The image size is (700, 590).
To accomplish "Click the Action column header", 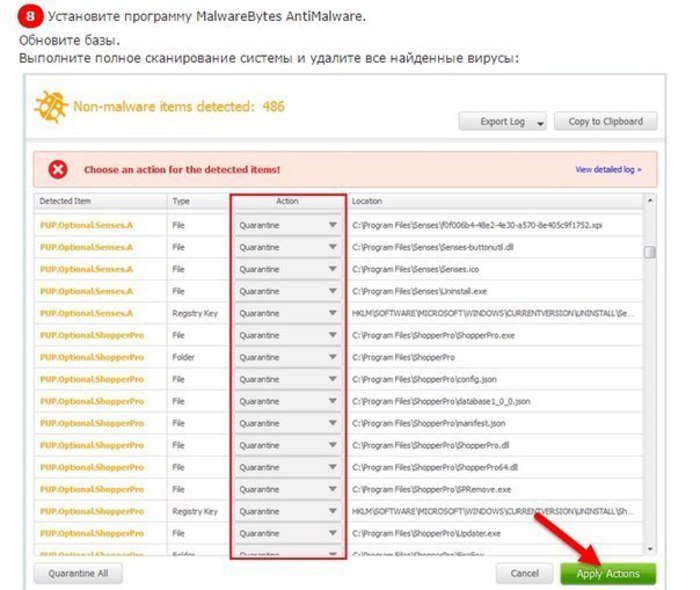I will click(x=288, y=202).
